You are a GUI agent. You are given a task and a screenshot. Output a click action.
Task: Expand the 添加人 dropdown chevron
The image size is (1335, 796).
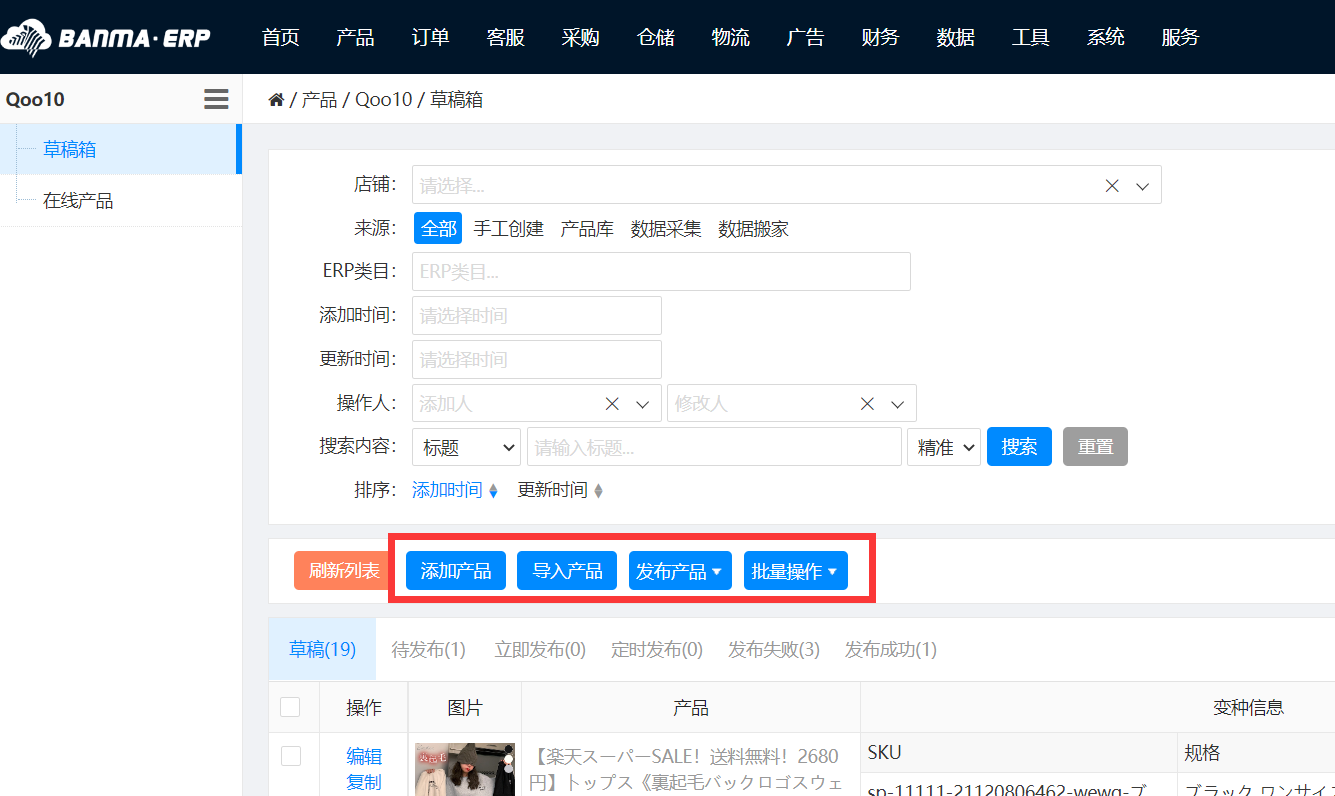pos(643,404)
